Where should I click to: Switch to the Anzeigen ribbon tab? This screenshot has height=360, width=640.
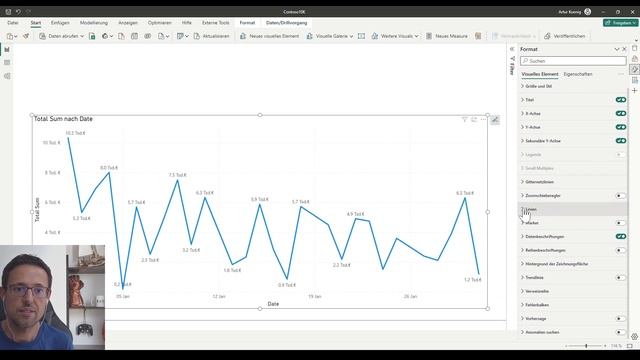(x=128, y=23)
